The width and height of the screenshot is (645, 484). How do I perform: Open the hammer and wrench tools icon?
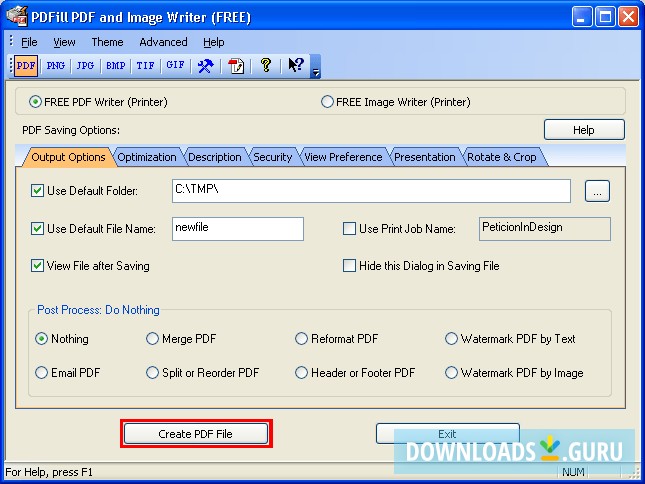(205, 66)
